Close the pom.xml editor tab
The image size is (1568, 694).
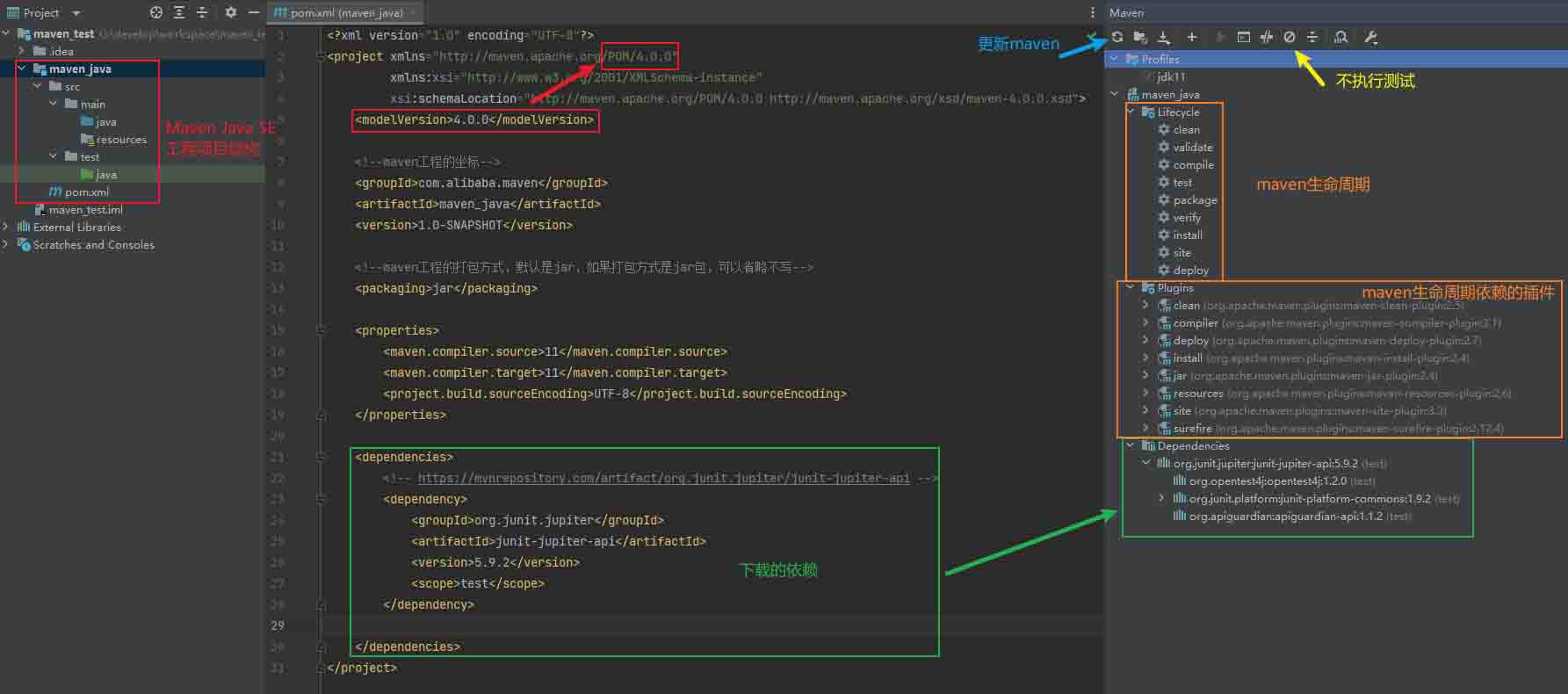click(414, 12)
